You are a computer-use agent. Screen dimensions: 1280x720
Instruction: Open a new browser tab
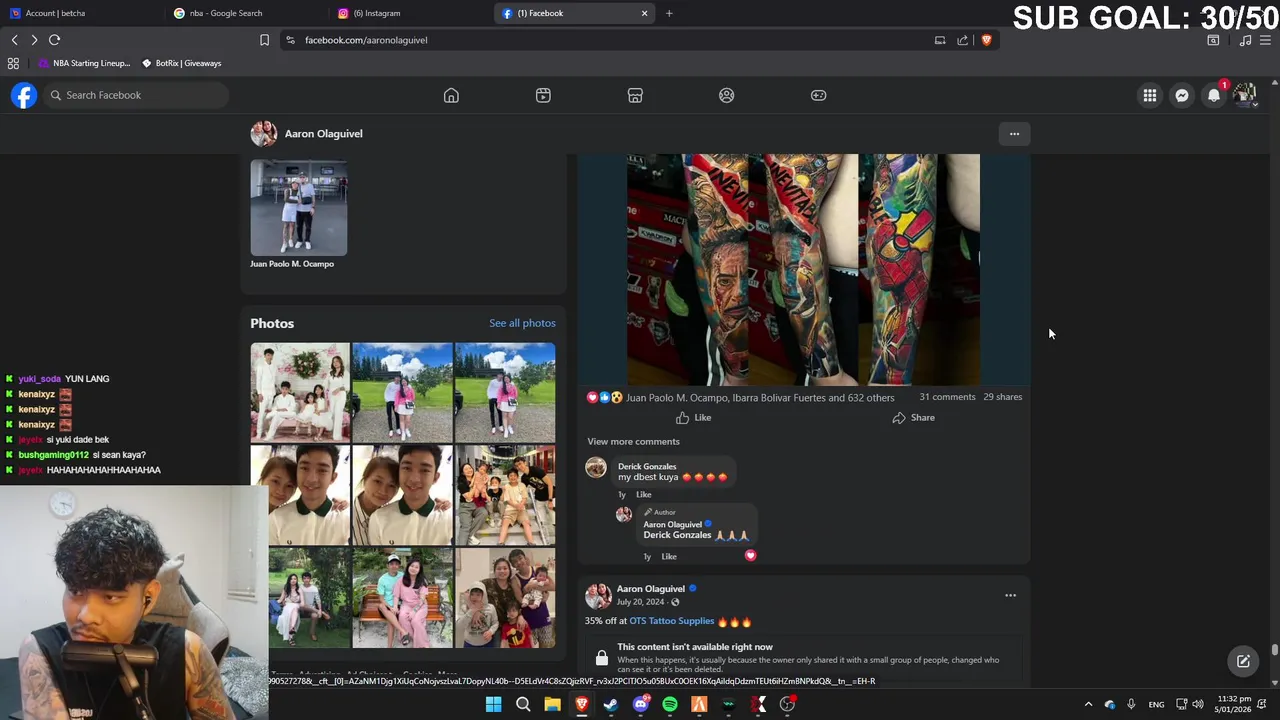(669, 13)
